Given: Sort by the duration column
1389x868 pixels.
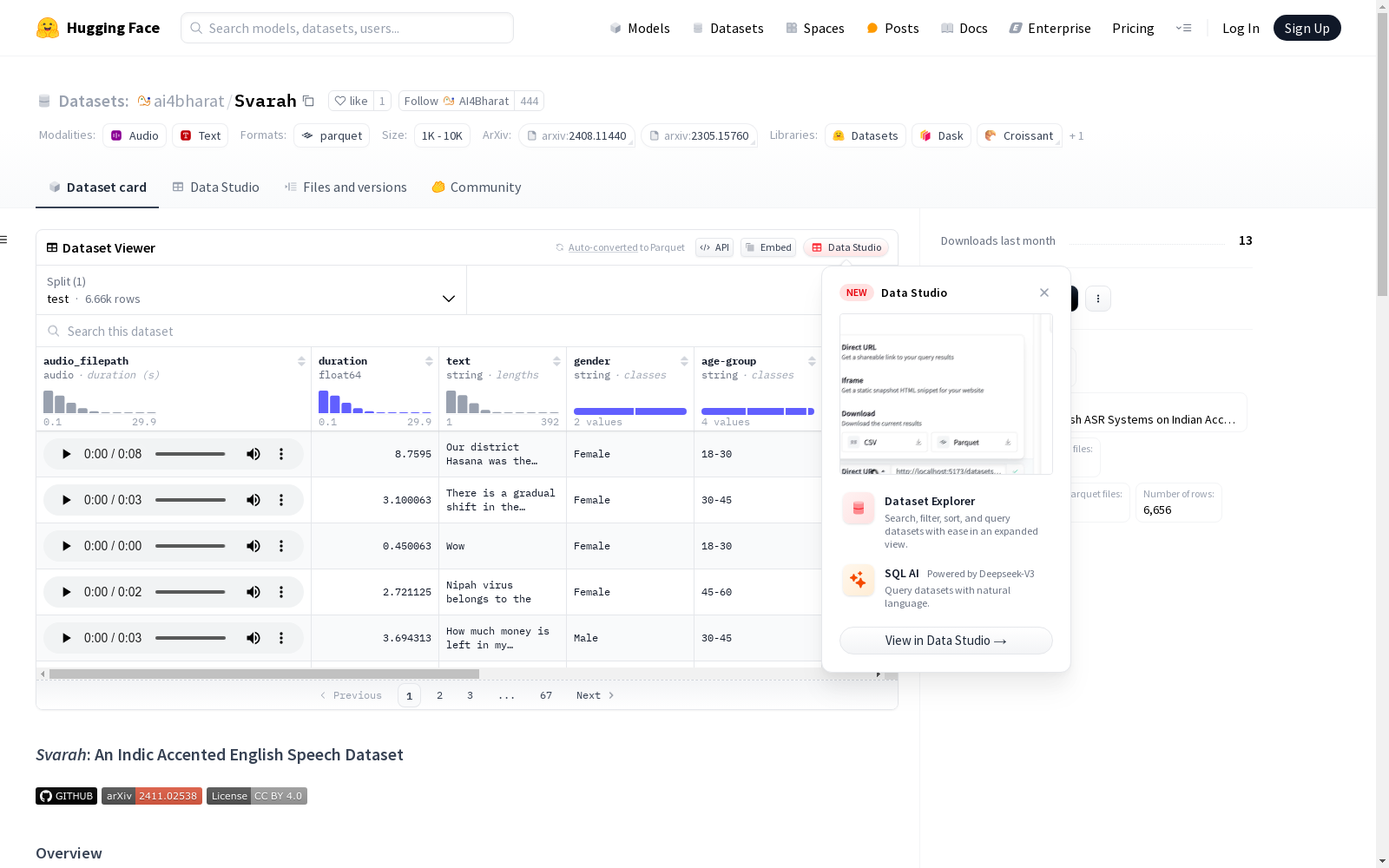Looking at the screenshot, I should 429,361.
